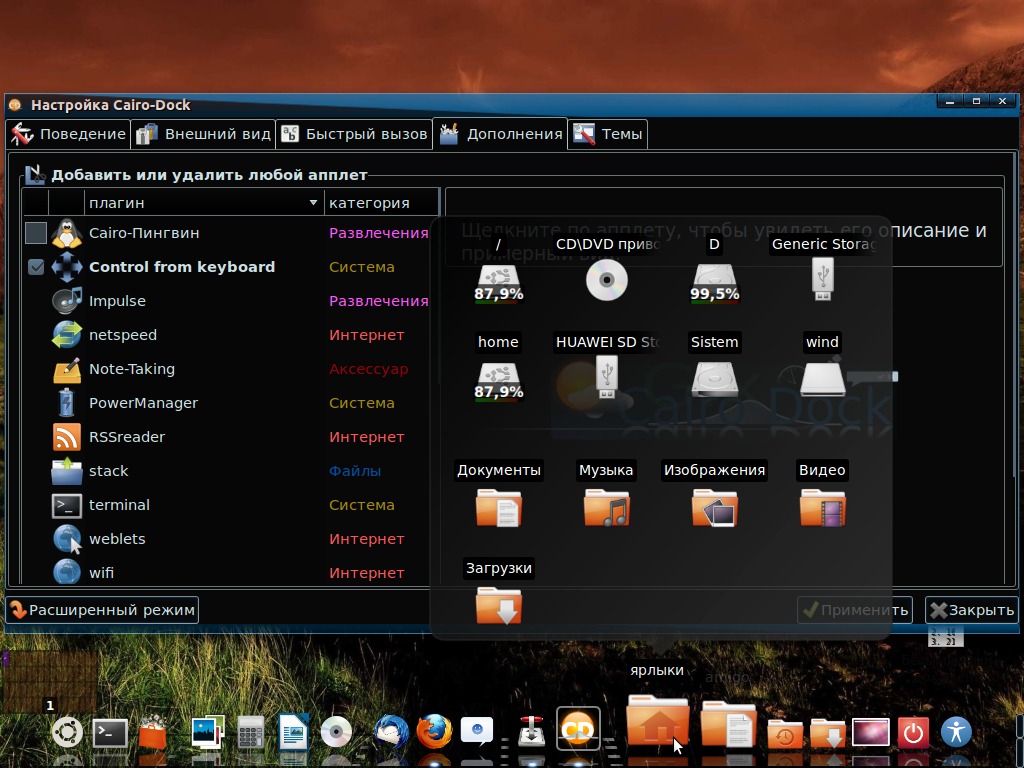
Task: Open the downloads arrow folder in the dock
Action: (827, 733)
